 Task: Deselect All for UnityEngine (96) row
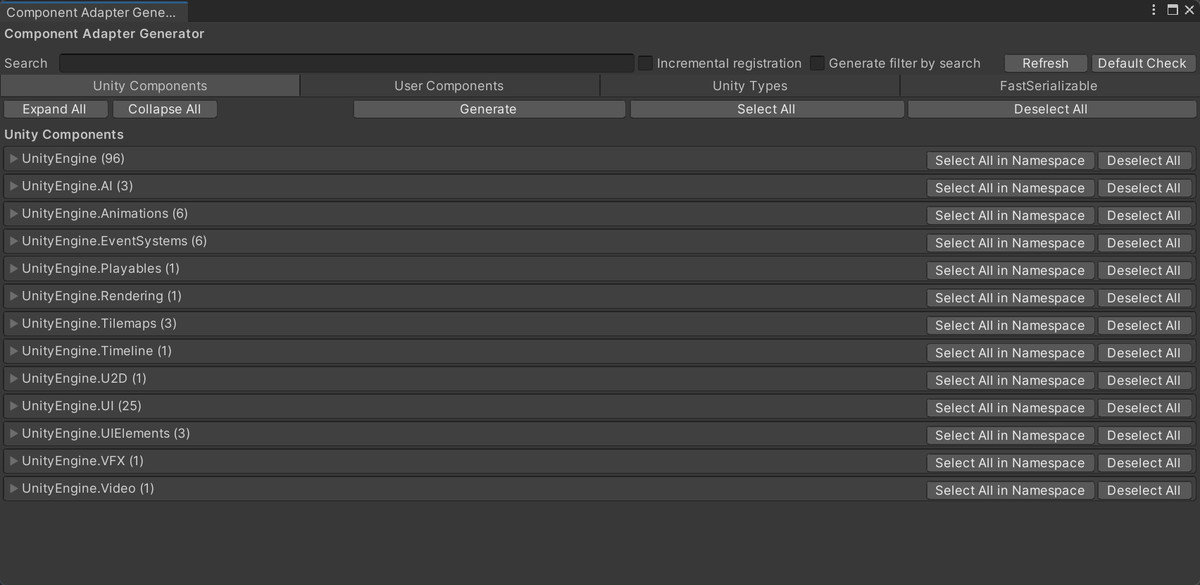1144,160
